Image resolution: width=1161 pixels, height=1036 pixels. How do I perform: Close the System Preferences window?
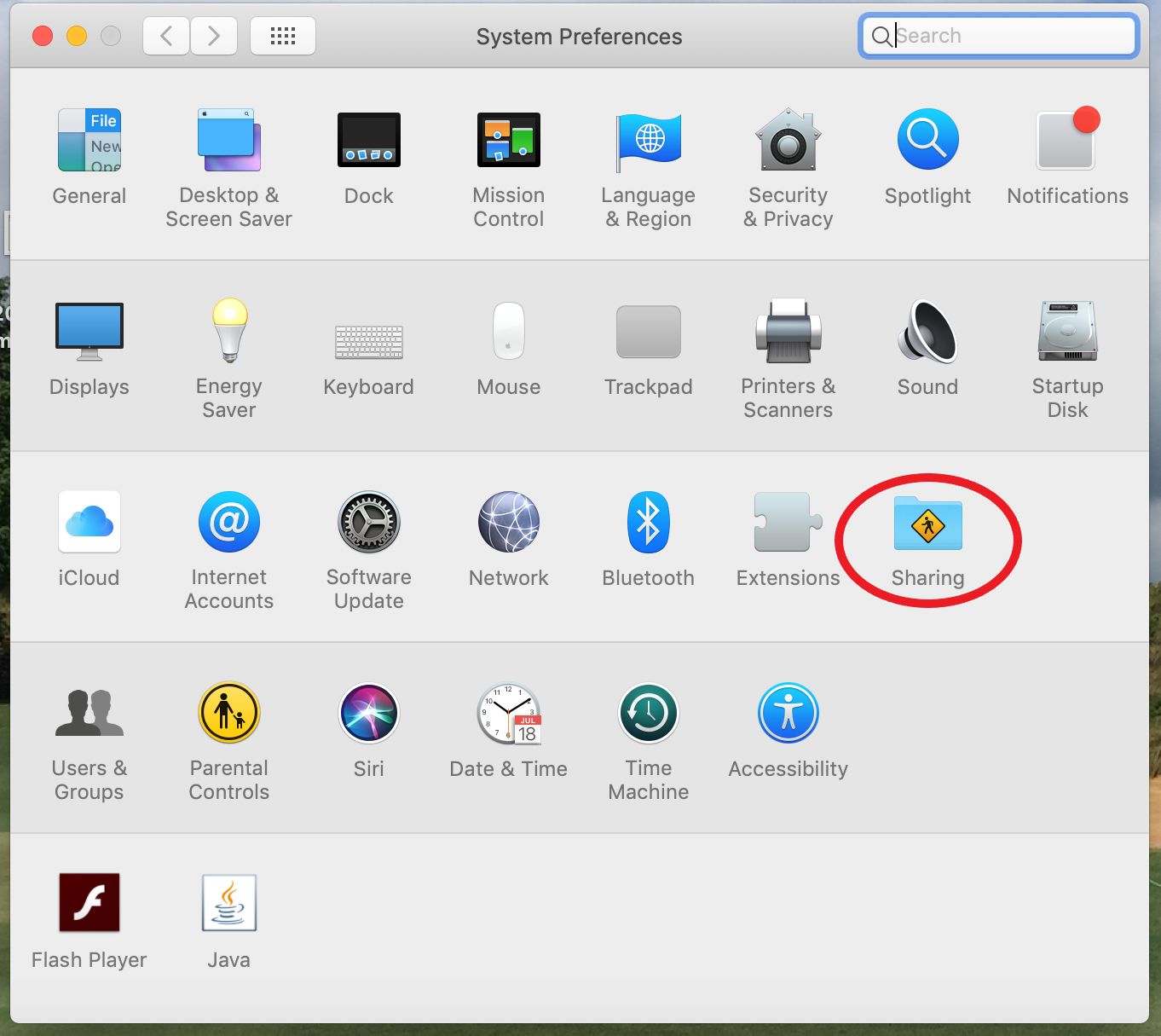[x=43, y=36]
